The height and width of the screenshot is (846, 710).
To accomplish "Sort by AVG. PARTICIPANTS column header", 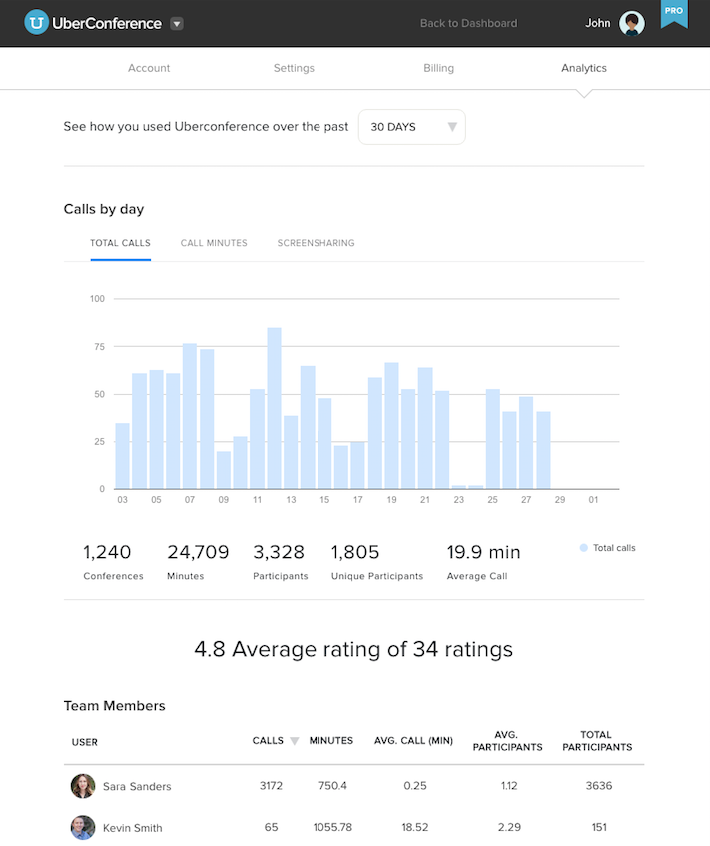I will 508,741.
